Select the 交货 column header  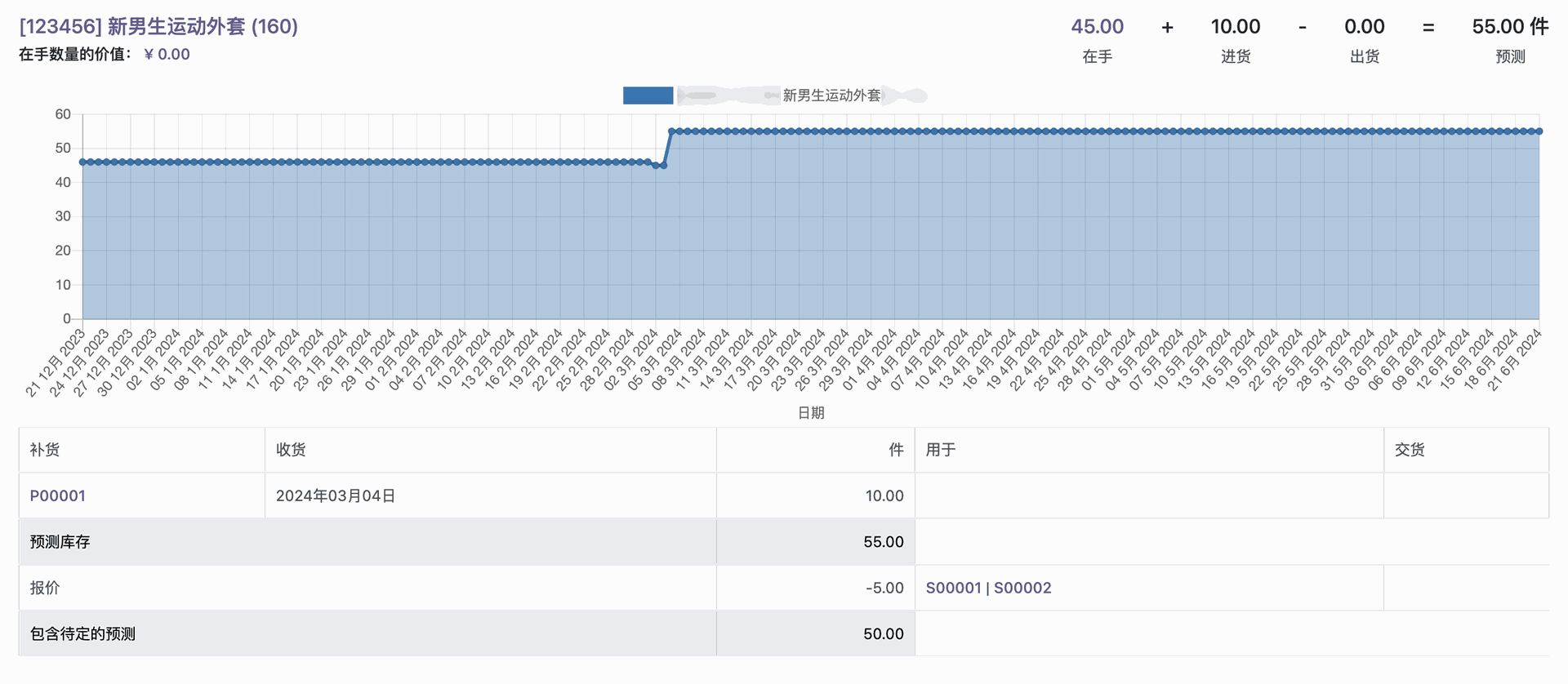click(x=1410, y=450)
